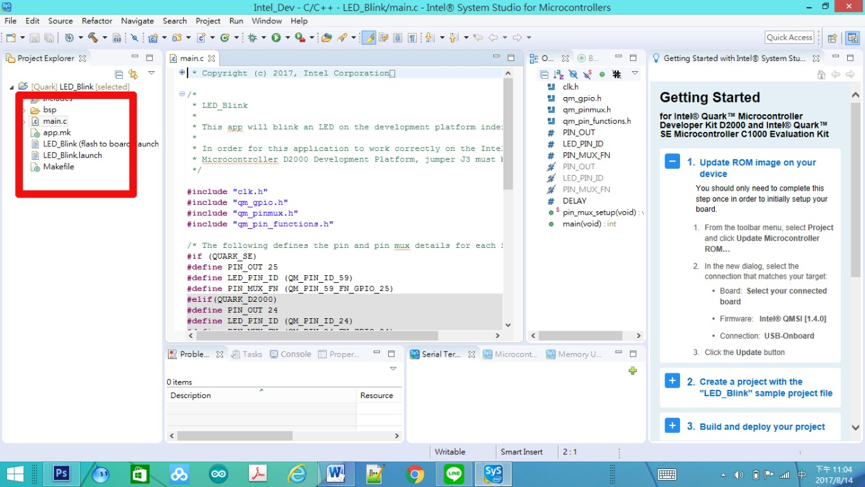Open Chrome from the taskbar
This screenshot has width=865, height=487.
click(415, 474)
